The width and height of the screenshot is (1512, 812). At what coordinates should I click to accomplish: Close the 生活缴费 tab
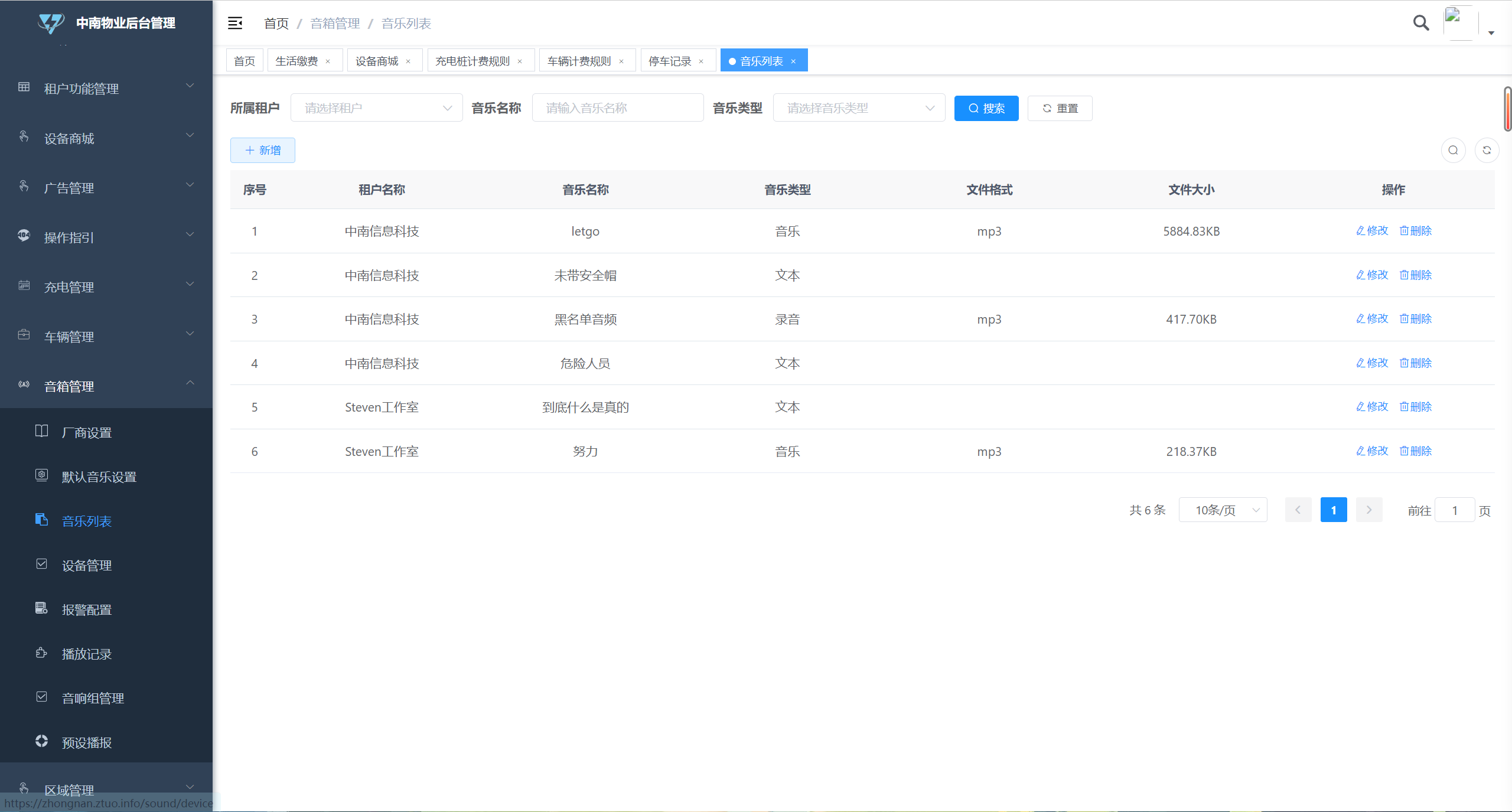(328, 61)
